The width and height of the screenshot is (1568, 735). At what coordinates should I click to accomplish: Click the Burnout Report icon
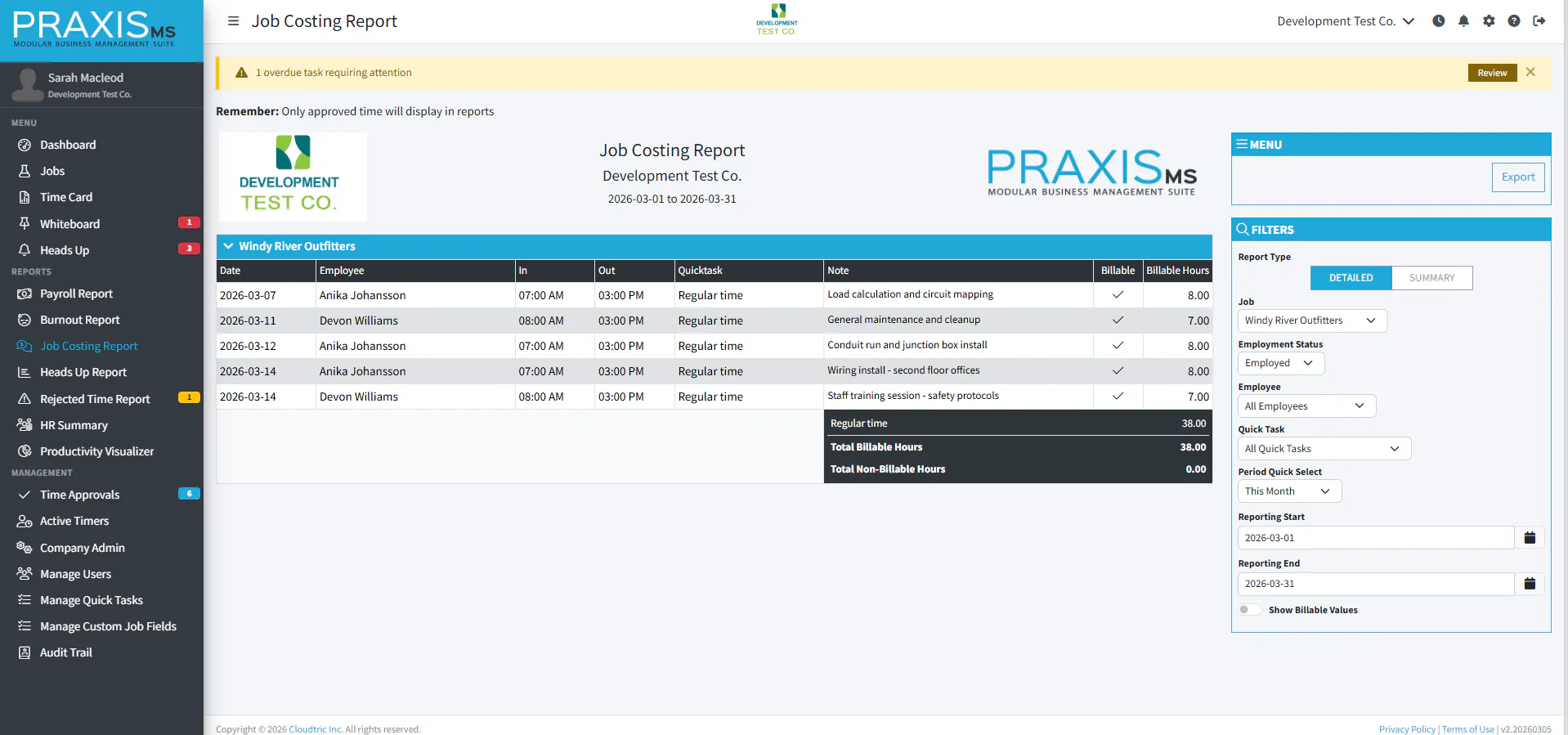click(x=25, y=320)
